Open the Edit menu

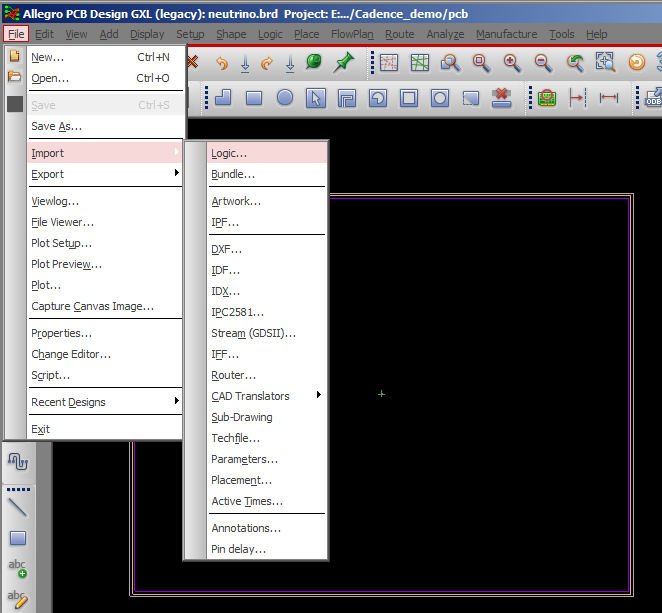(44, 34)
